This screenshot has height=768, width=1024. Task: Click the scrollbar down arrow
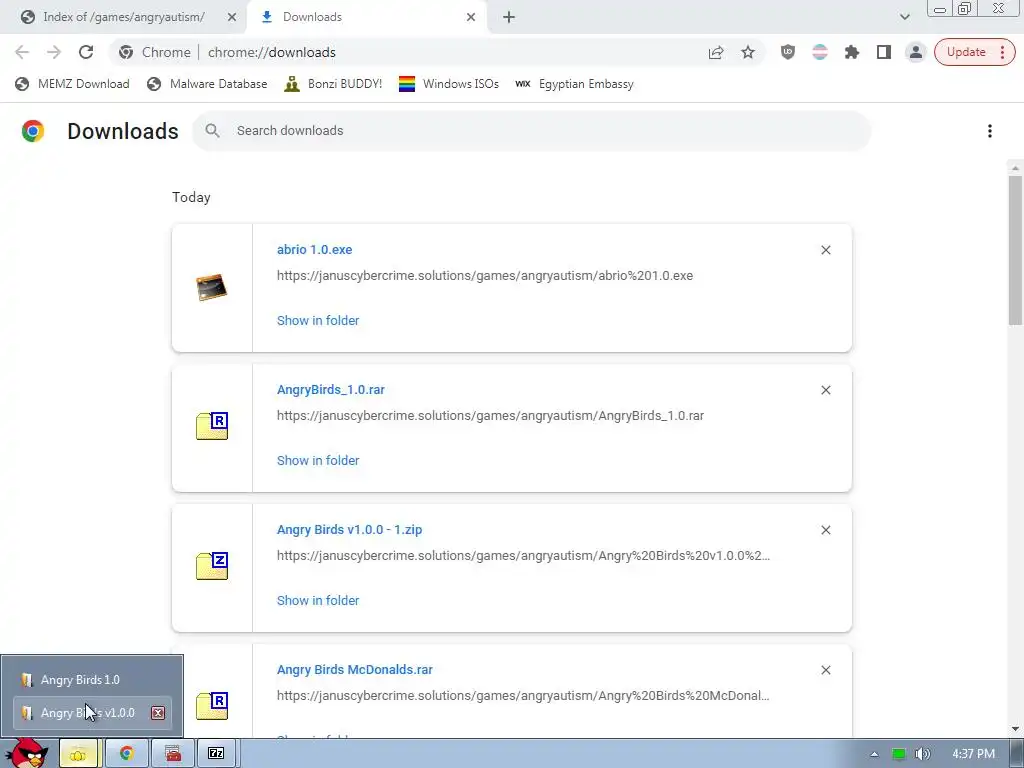[x=1015, y=729]
